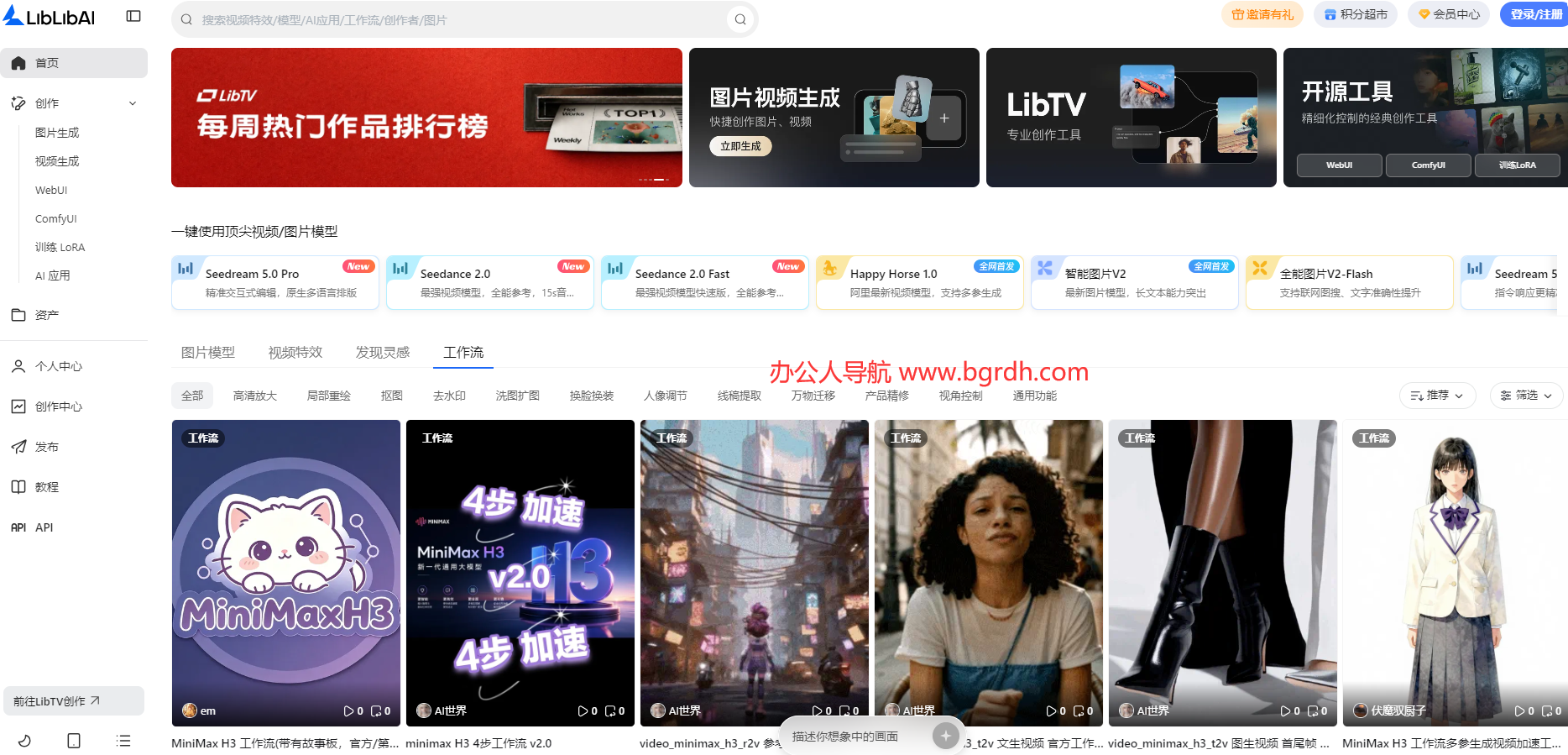
Task: Open 会员中心
Action: coord(1449,14)
